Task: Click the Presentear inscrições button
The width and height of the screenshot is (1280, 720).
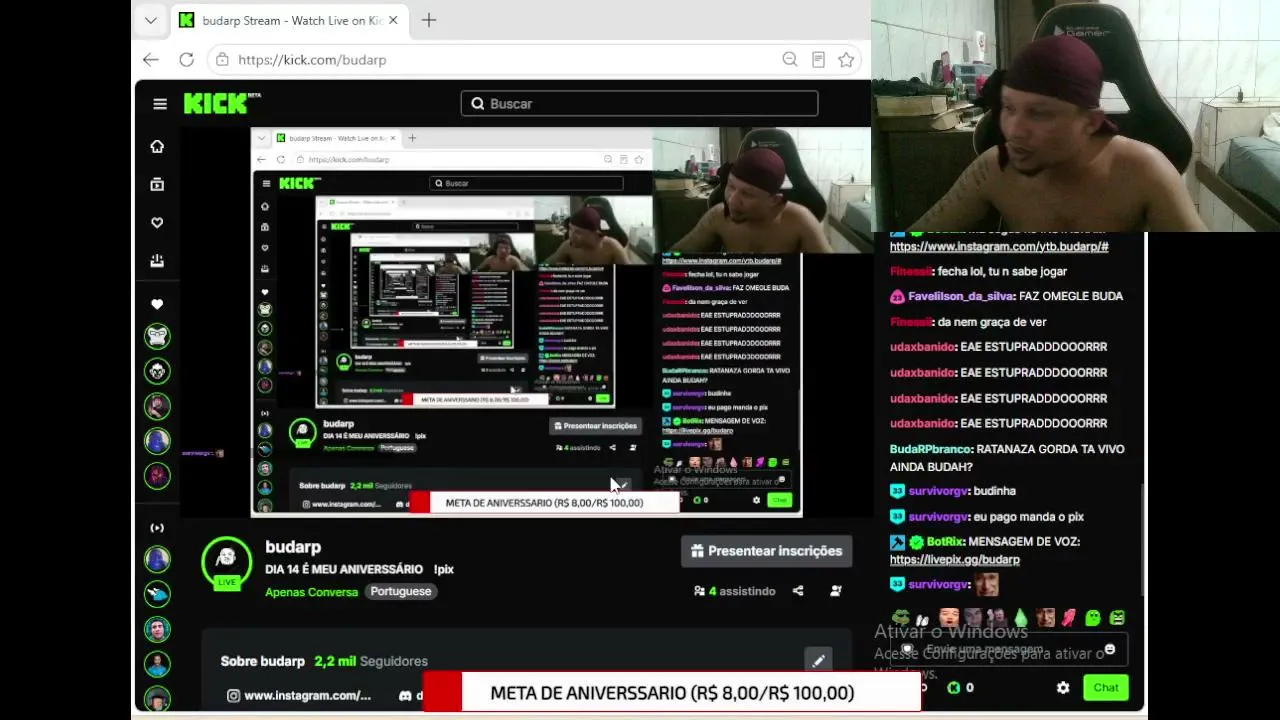Action: coord(767,551)
